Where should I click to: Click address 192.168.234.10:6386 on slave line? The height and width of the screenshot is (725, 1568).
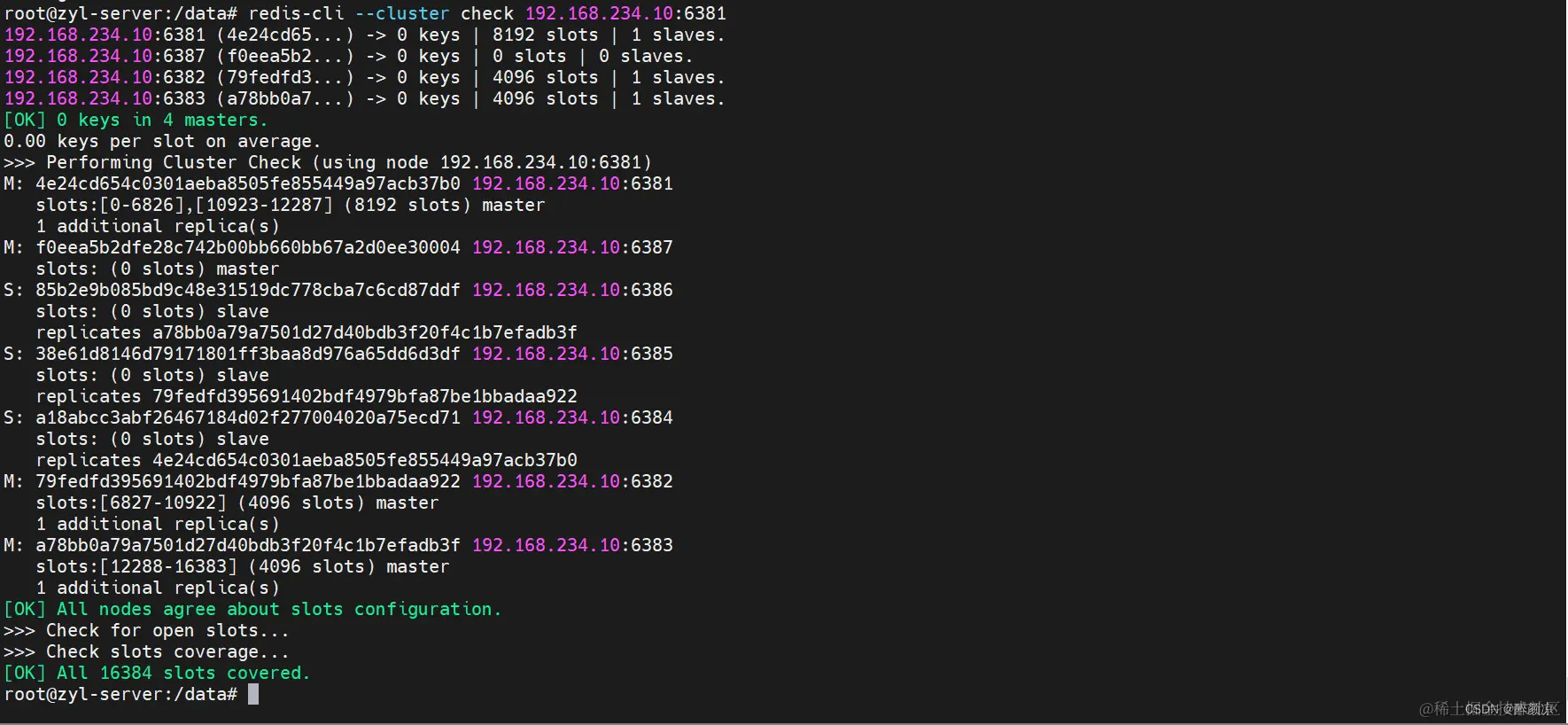pos(572,290)
